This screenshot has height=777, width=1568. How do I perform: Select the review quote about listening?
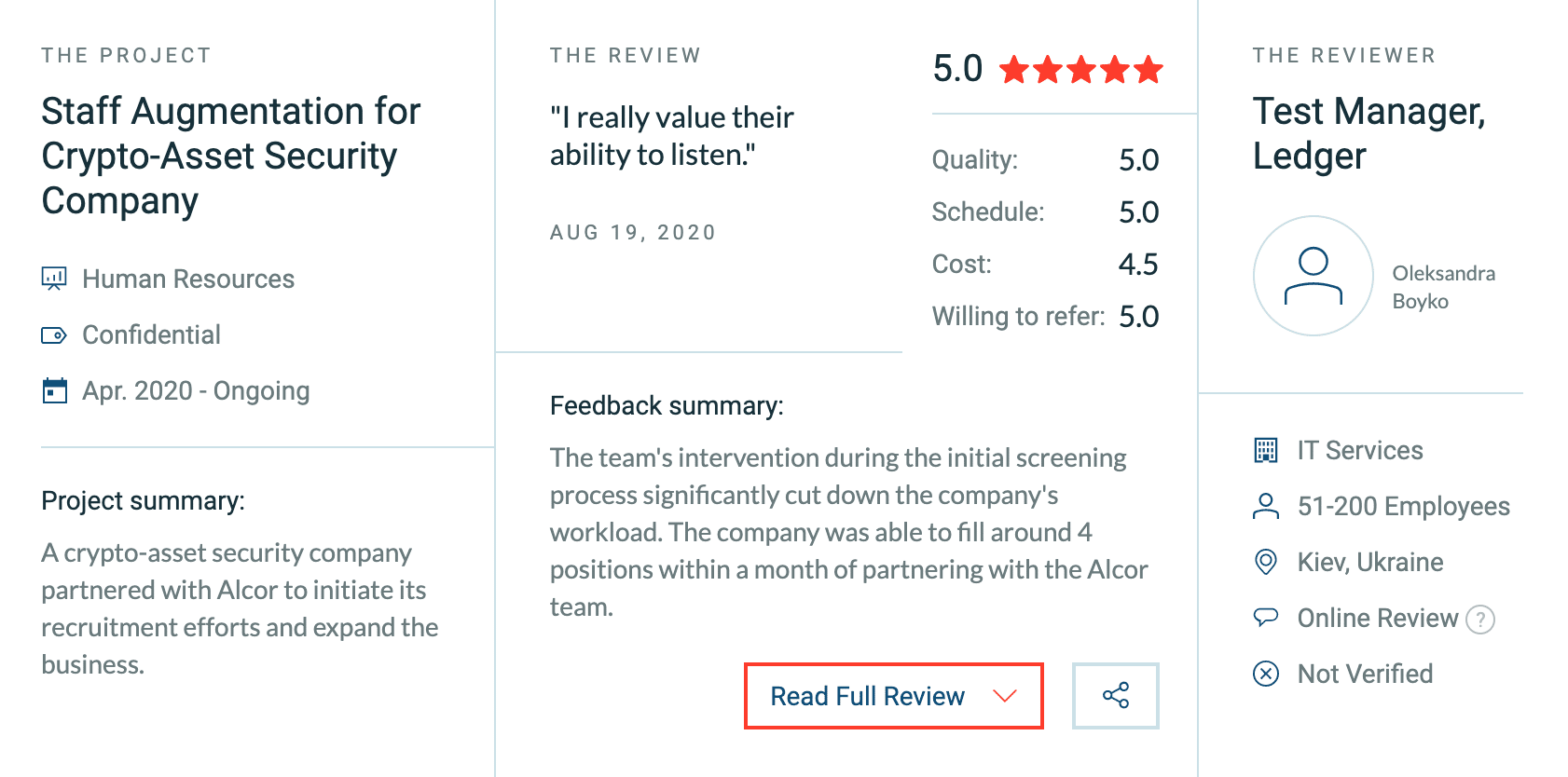[670, 135]
